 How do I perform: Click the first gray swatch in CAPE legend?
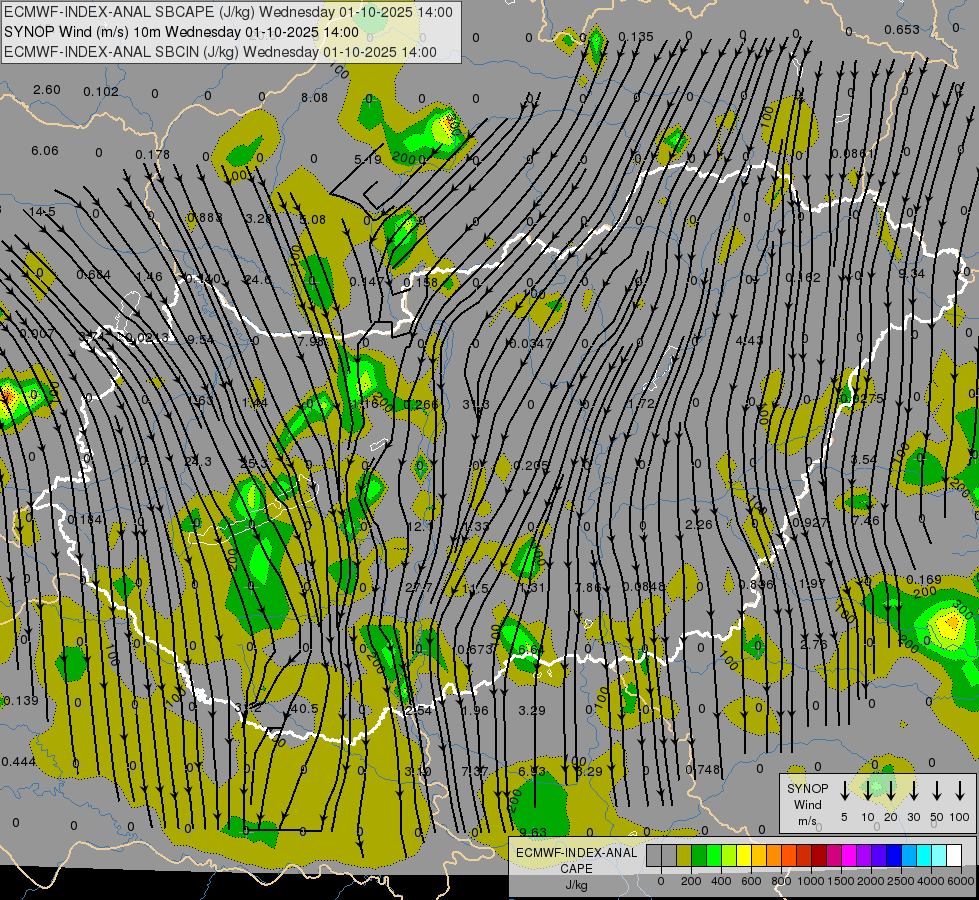click(x=654, y=856)
